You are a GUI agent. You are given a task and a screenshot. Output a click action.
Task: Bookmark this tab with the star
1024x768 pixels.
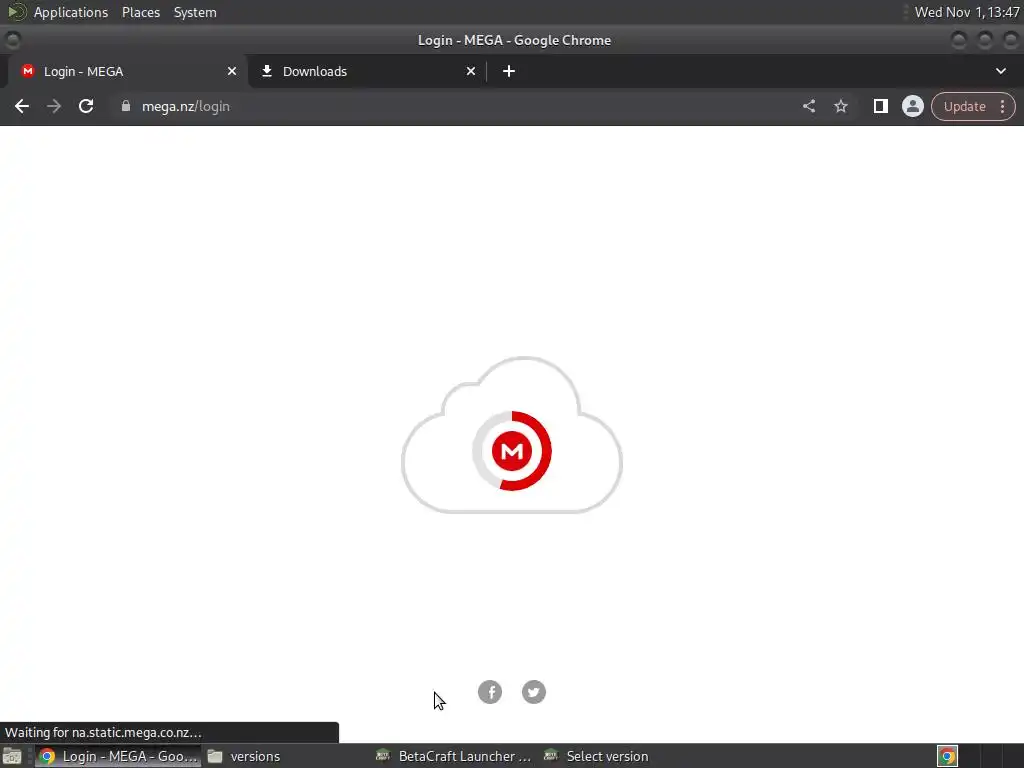coord(840,106)
